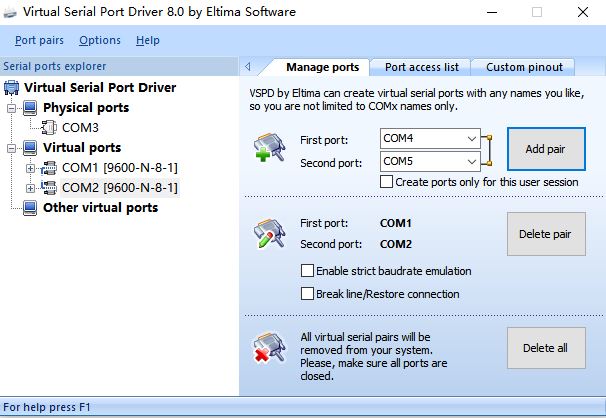This screenshot has width=606, height=418.
Task: Click the Virtual Serial Port Driver root icon
Action: click(x=12, y=88)
